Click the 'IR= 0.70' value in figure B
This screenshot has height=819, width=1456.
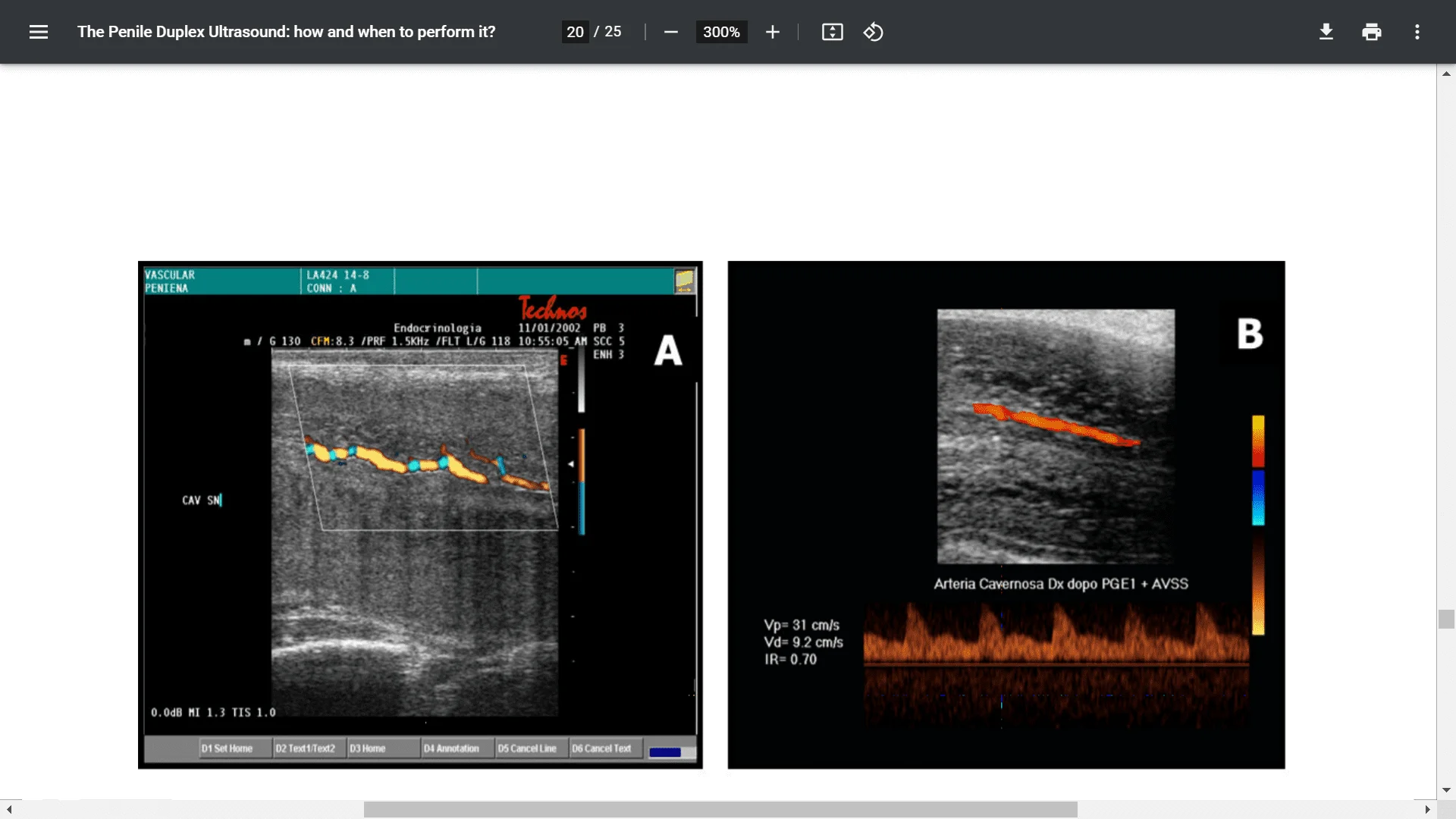(790, 659)
